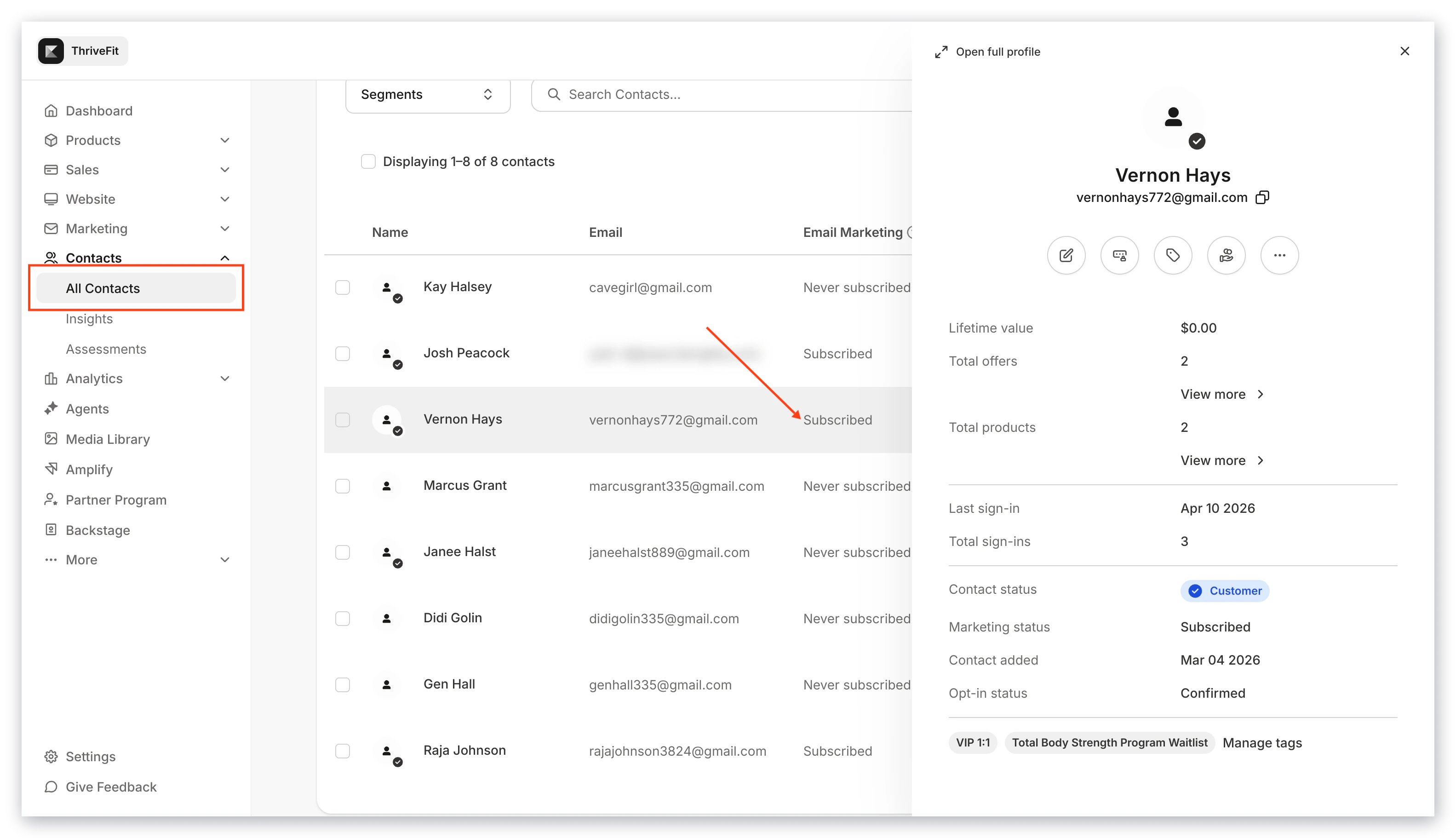Click the edit contact pencil icon
This screenshot has height=838, width=1456.
(1066, 255)
